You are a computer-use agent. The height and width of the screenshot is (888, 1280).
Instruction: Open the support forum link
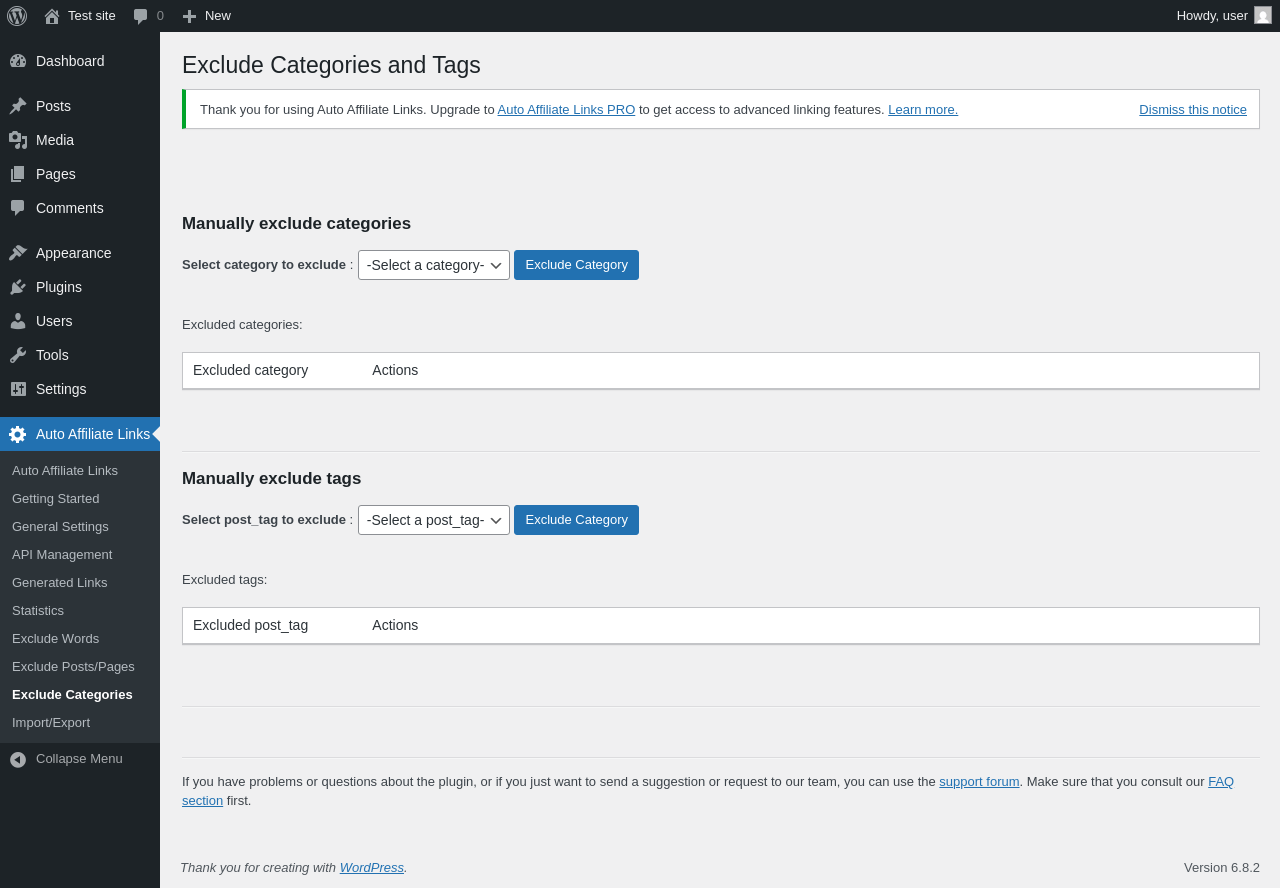coord(979,781)
